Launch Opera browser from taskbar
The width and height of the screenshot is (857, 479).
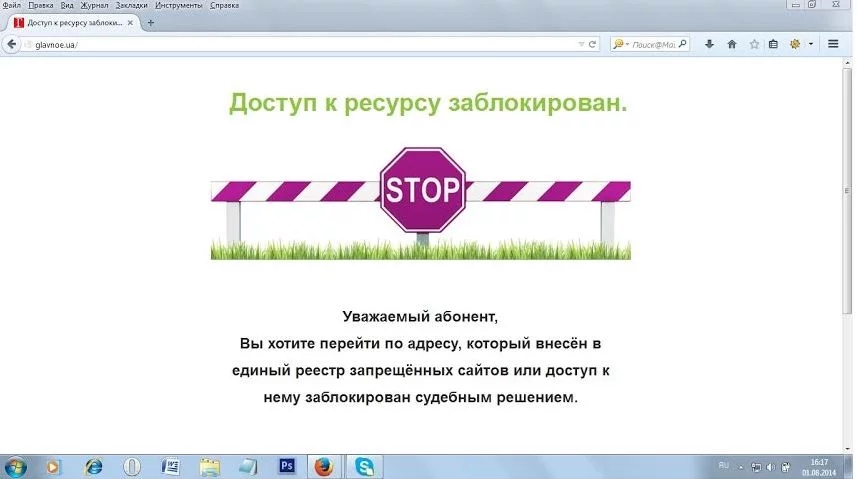pos(132,467)
